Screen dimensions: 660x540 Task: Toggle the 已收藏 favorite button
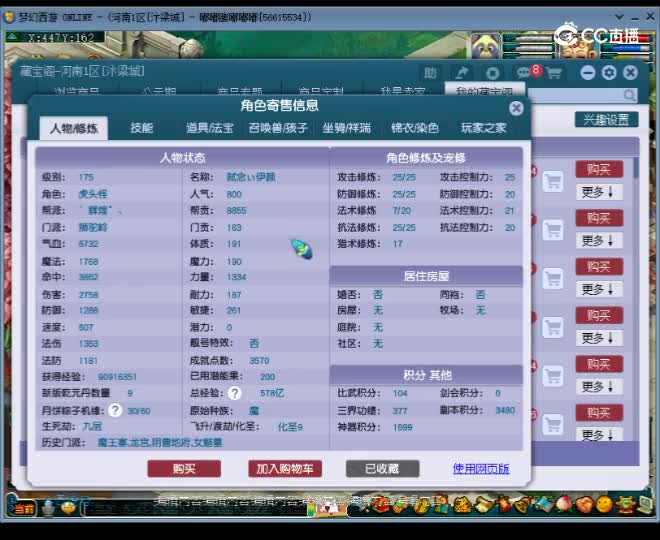coord(382,468)
